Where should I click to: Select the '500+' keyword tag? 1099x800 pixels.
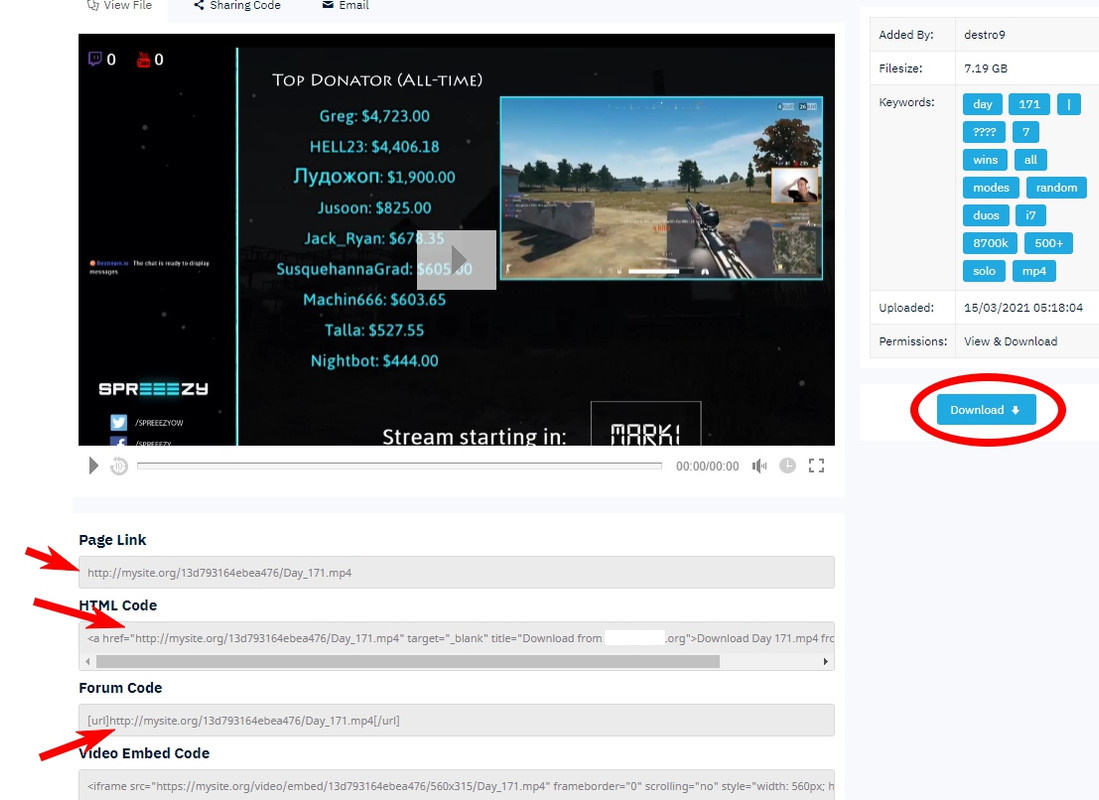pyautogui.click(x=1049, y=243)
